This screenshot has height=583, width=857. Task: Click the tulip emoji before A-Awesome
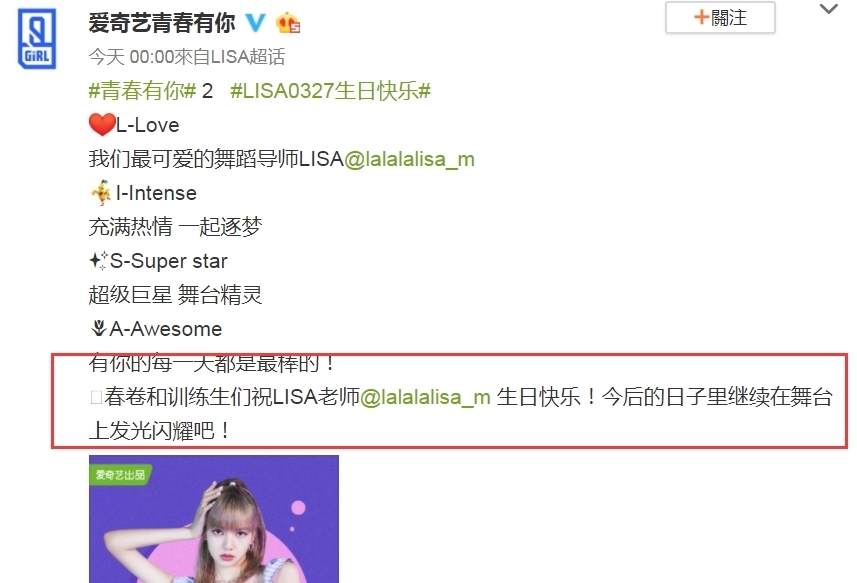coord(98,328)
